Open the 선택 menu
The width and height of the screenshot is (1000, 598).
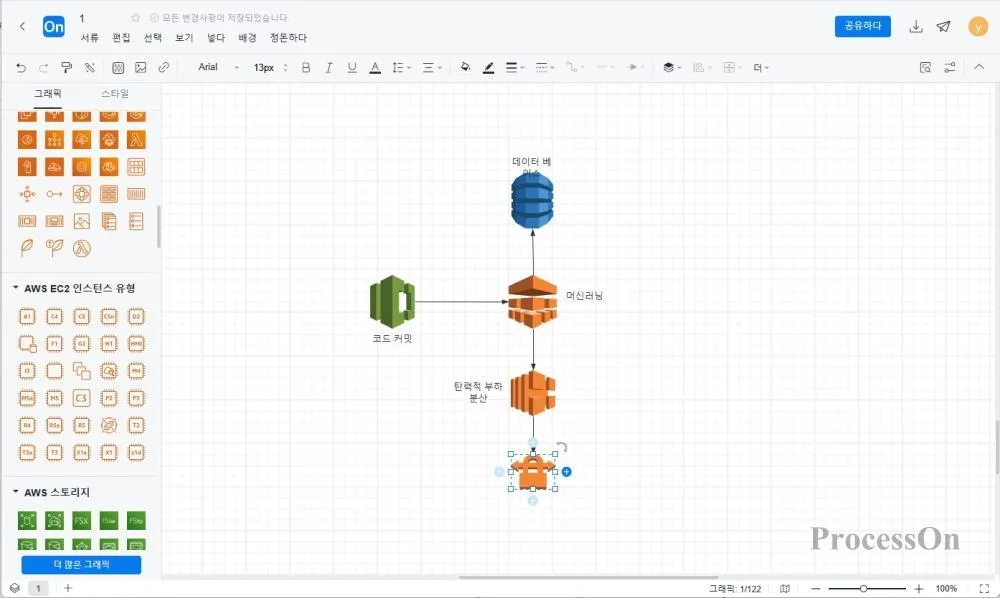pyautogui.click(x=152, y=38)
